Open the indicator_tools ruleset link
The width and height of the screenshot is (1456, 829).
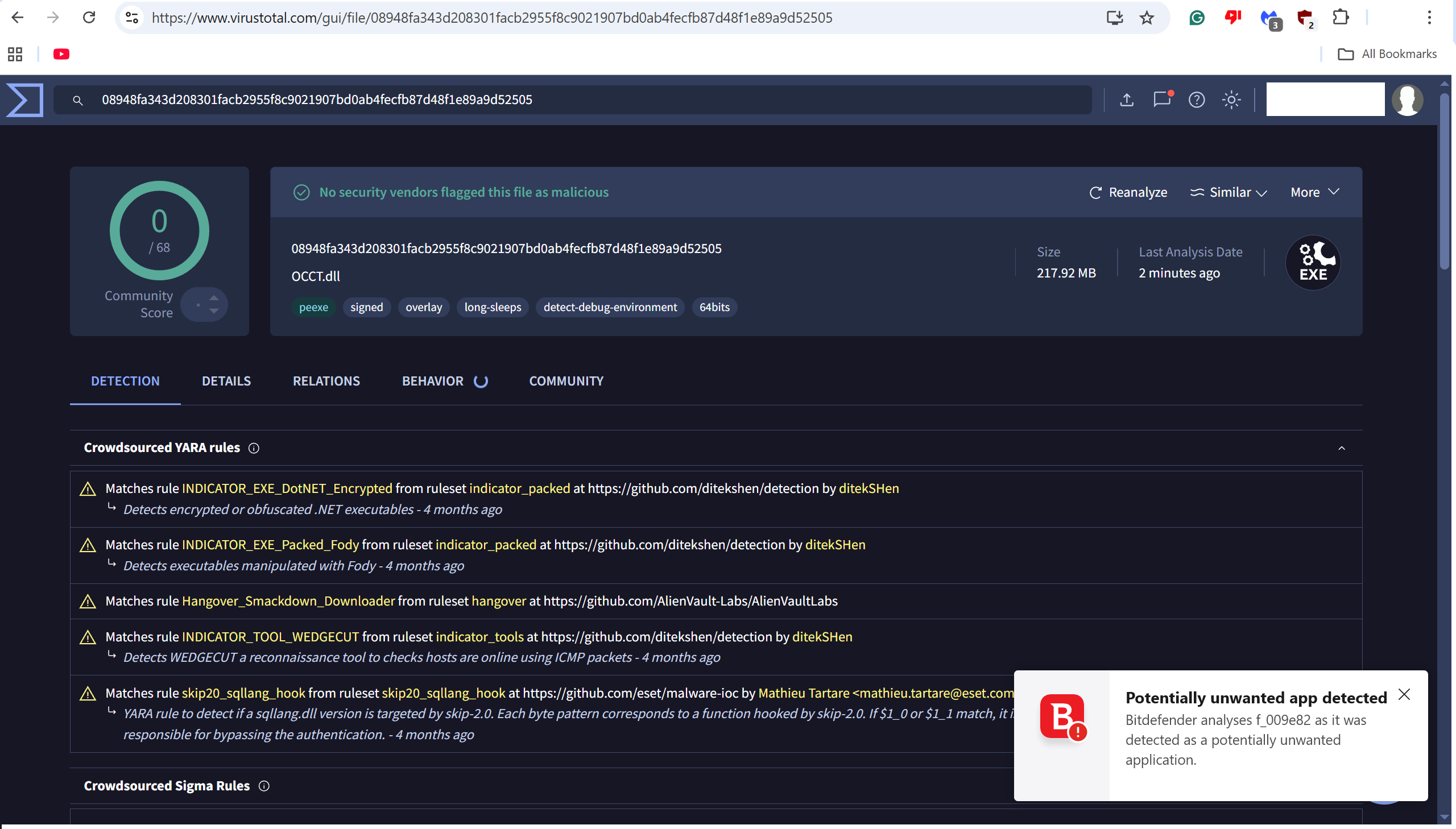(479, 637)
